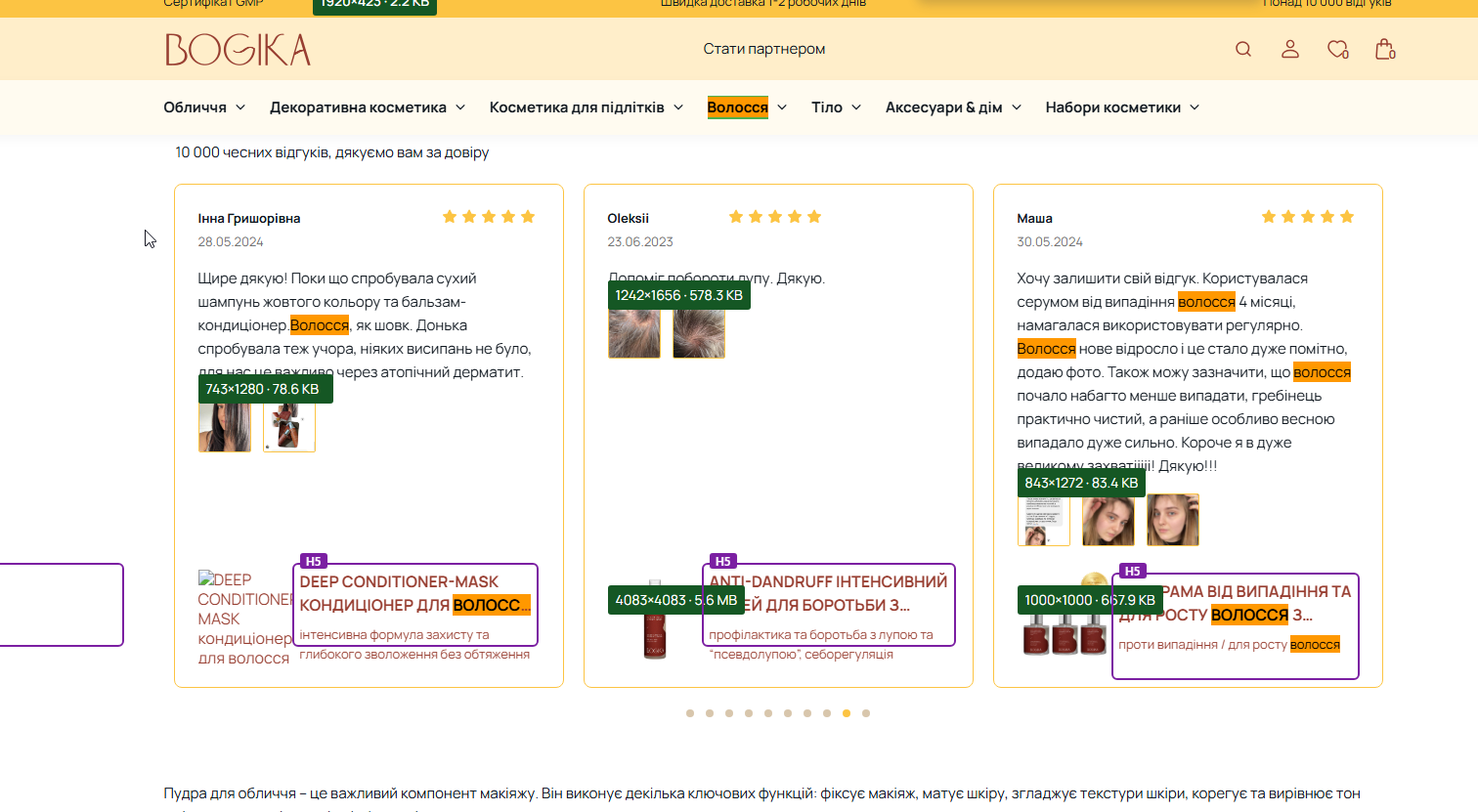
Task: Open the Тіло menu
Action: coord(827,107)
